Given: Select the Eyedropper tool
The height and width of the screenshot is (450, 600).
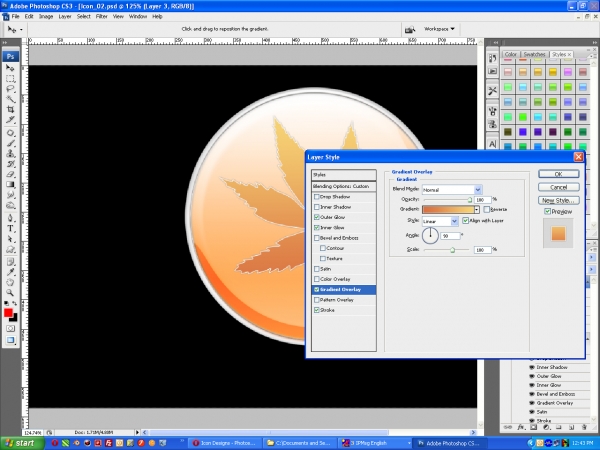Looking at the screenshot, I should click(10, 272).
